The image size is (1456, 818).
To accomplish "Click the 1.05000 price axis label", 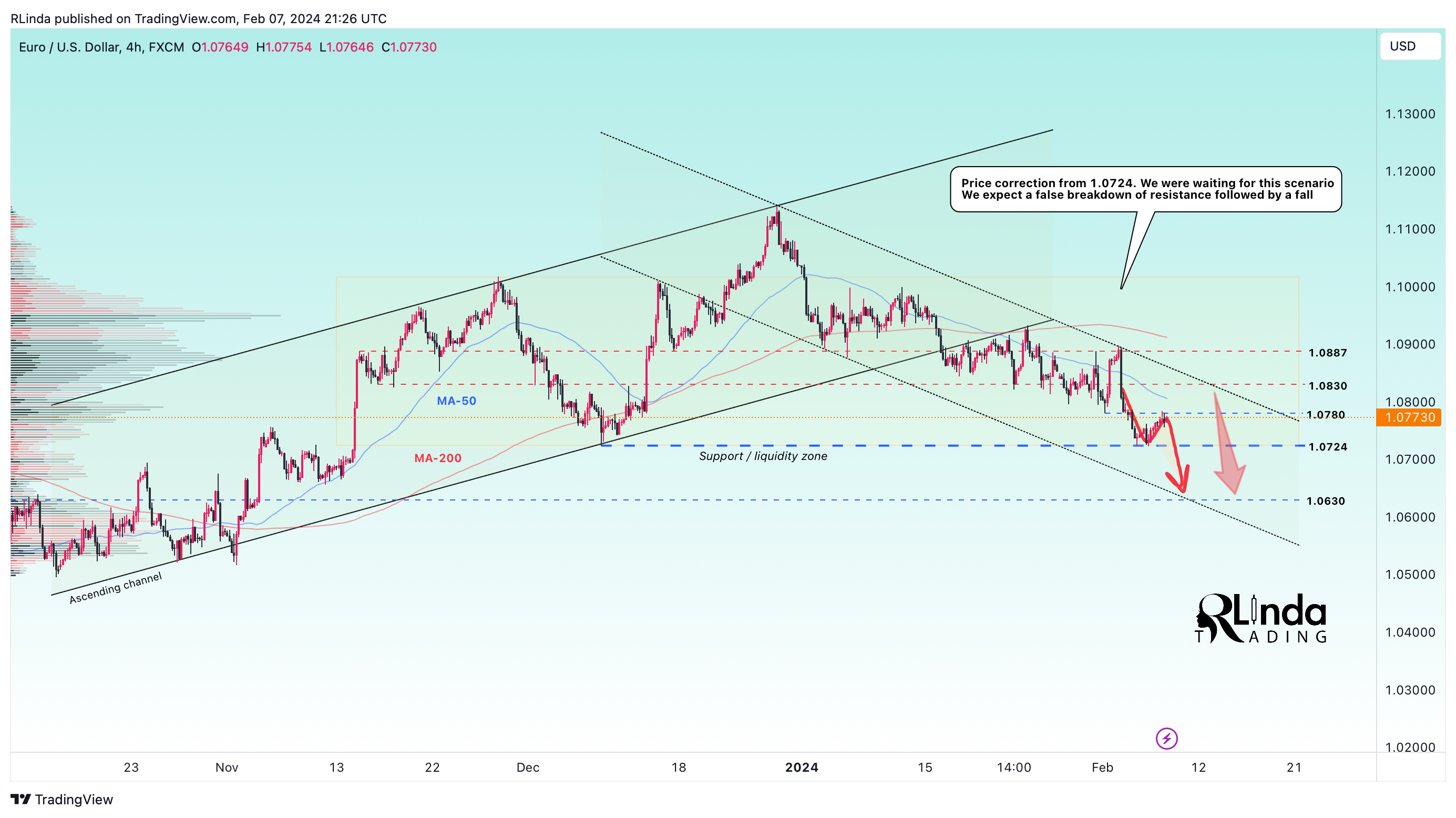I will pos(1410,575).
